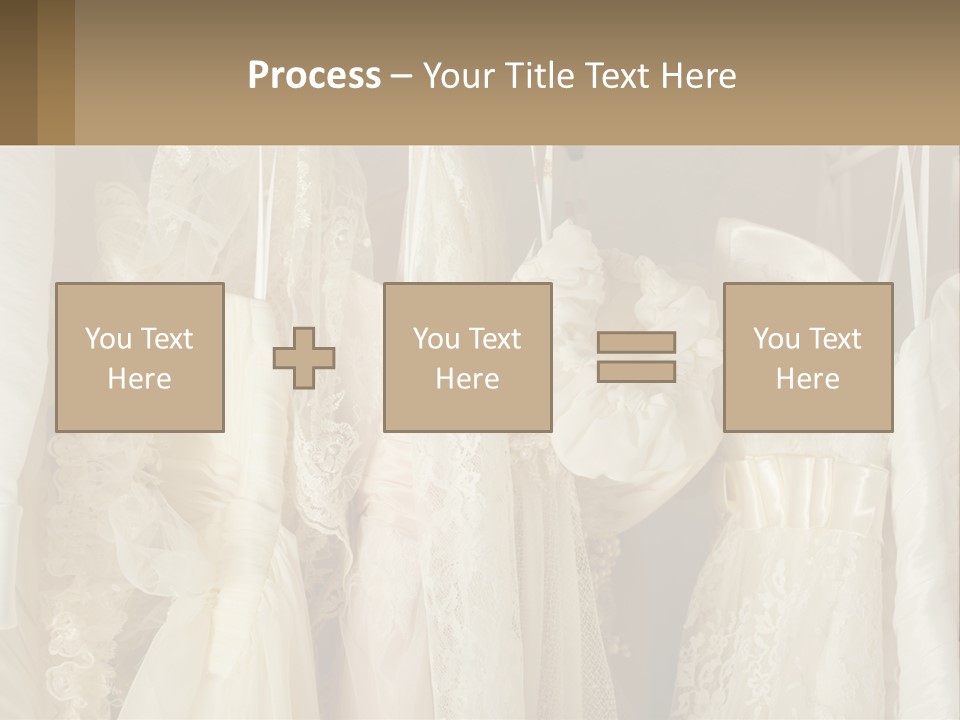Click the lighter brown stripe beside the dark corner stripe

click(56, 72)
